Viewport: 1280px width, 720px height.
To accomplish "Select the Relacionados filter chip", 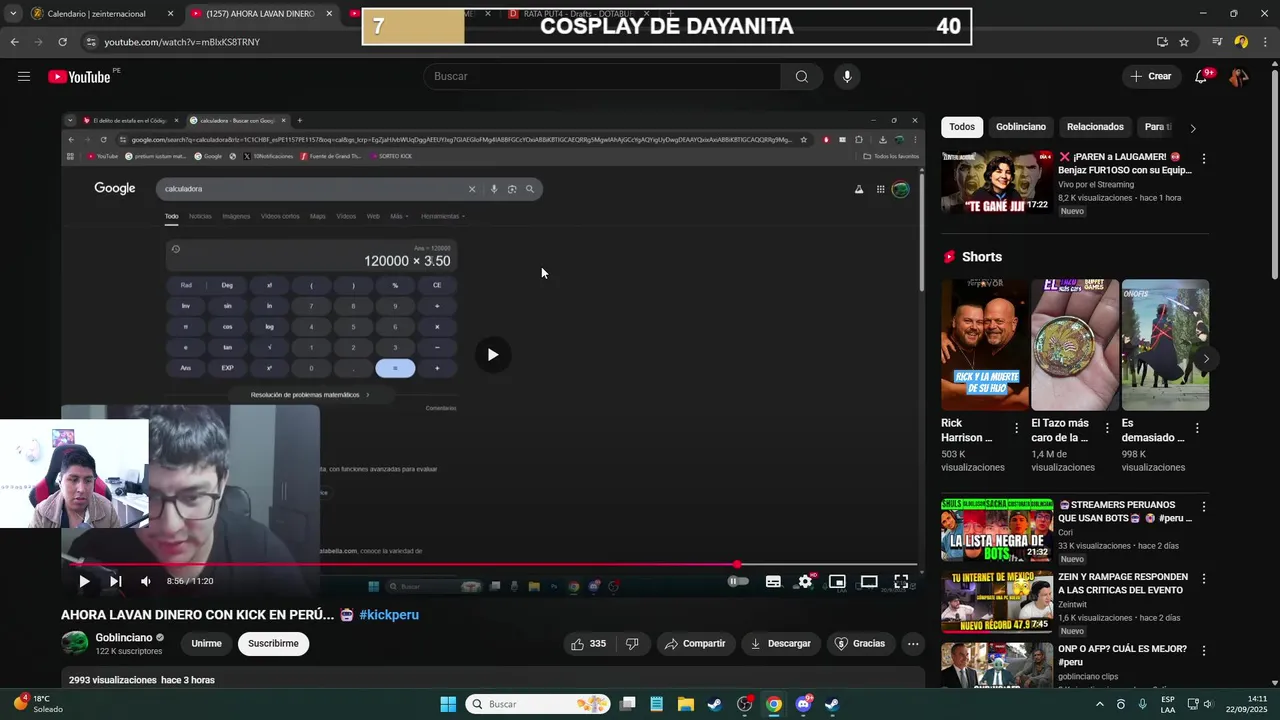I will point(1095,127).
